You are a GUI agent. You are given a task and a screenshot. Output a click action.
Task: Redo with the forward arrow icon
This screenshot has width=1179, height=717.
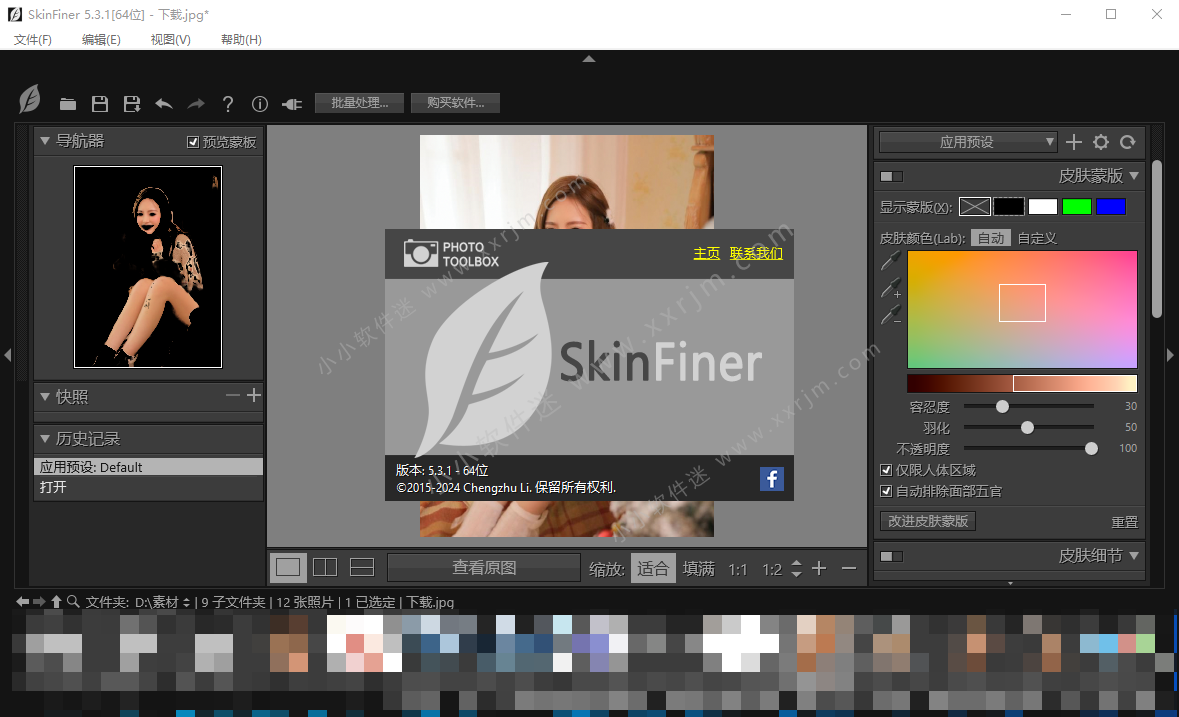click(195, 104)
